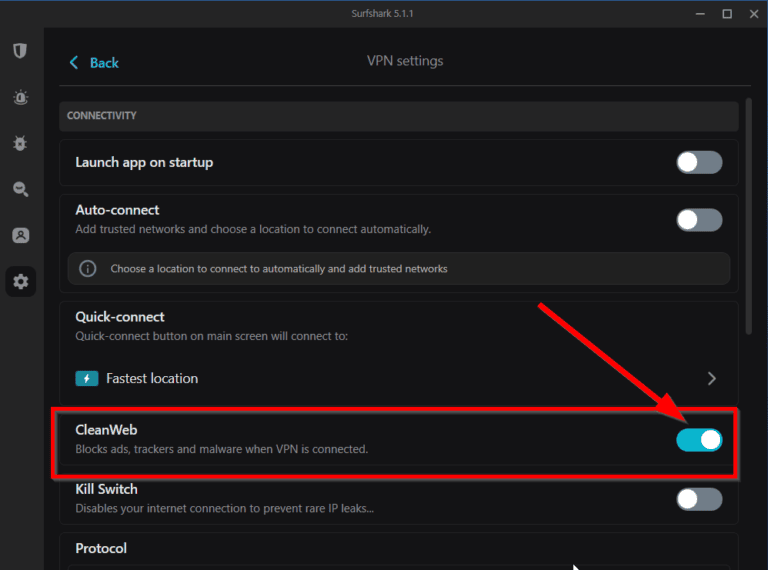The height and width of the screenshot is (570, 768).
Task: Enable the Auto-connect switch
Action: pyautogui.click(x=699, y=220)
